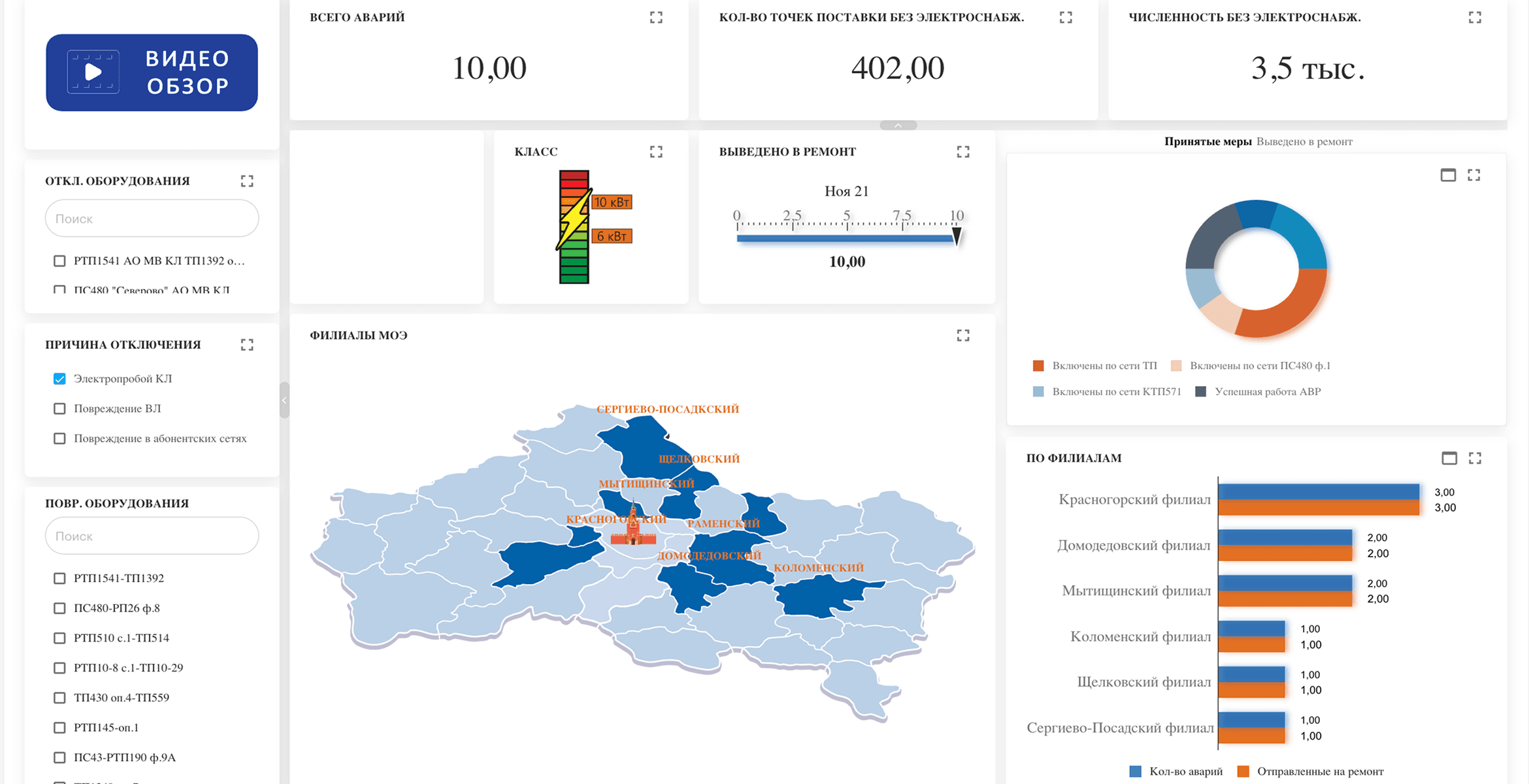The height and width of the screenshot is (784, 1529).
Task: Maximize the ПРИЧИНА ОТКЛЮЧЕНИЯ filter panel
Action: (x=247, y=344)
